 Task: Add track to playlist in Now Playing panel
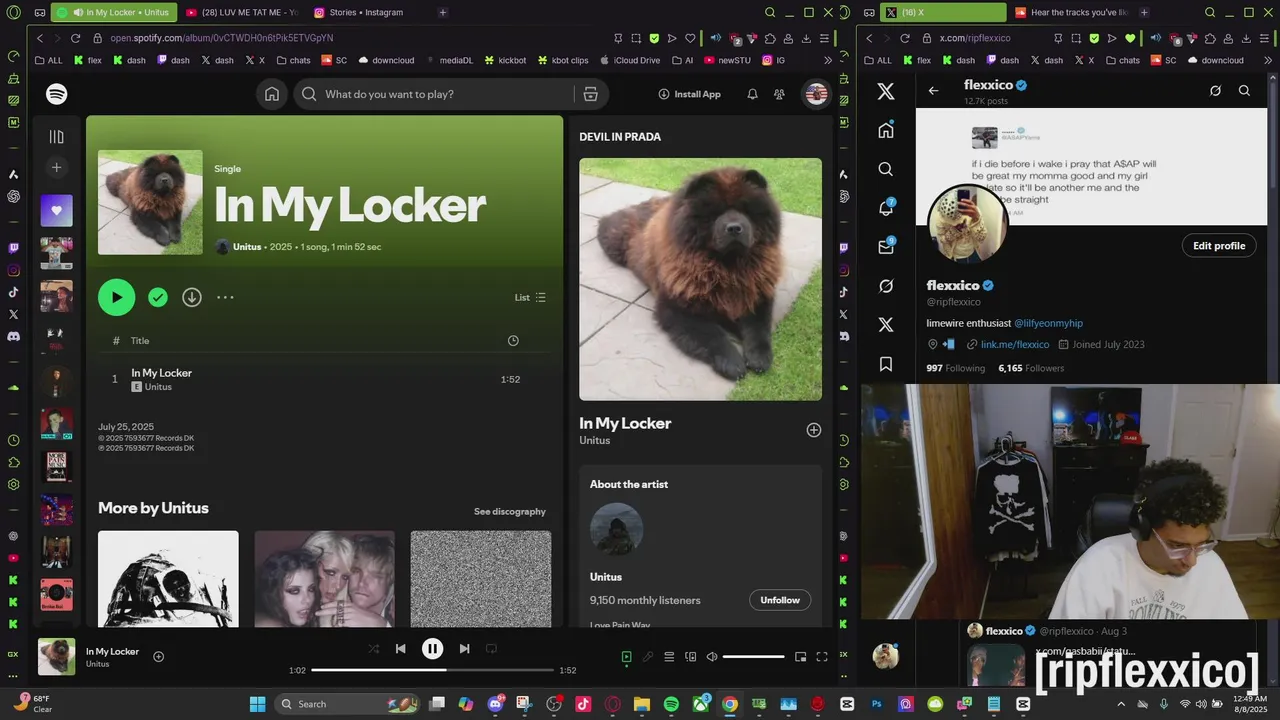tap(814, 430)
